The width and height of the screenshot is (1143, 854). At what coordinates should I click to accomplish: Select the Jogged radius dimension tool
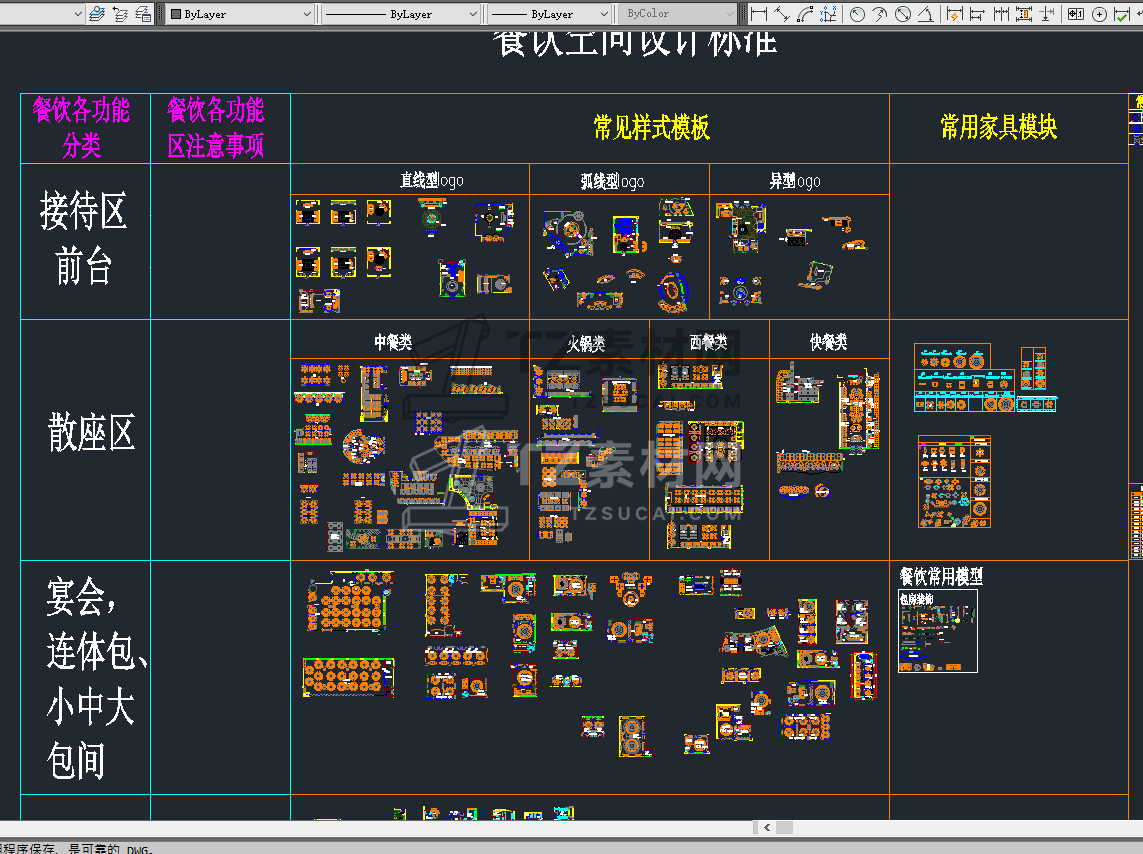pos(880,13)
